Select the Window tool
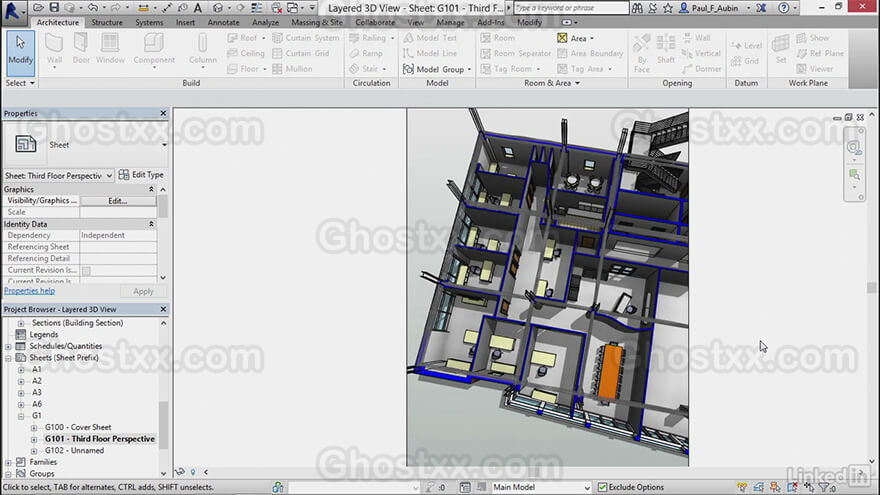 coord(110,49)
